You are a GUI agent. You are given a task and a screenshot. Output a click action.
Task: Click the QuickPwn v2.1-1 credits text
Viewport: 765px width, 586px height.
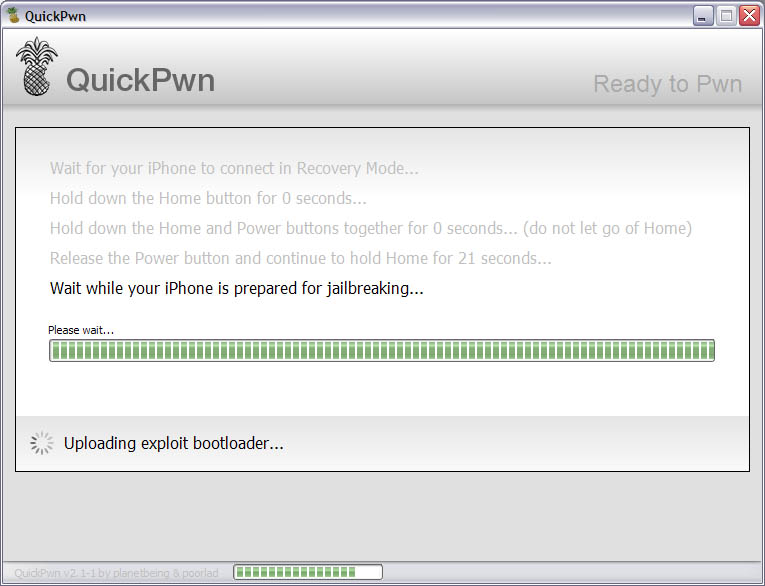click(x=116, y=573)
